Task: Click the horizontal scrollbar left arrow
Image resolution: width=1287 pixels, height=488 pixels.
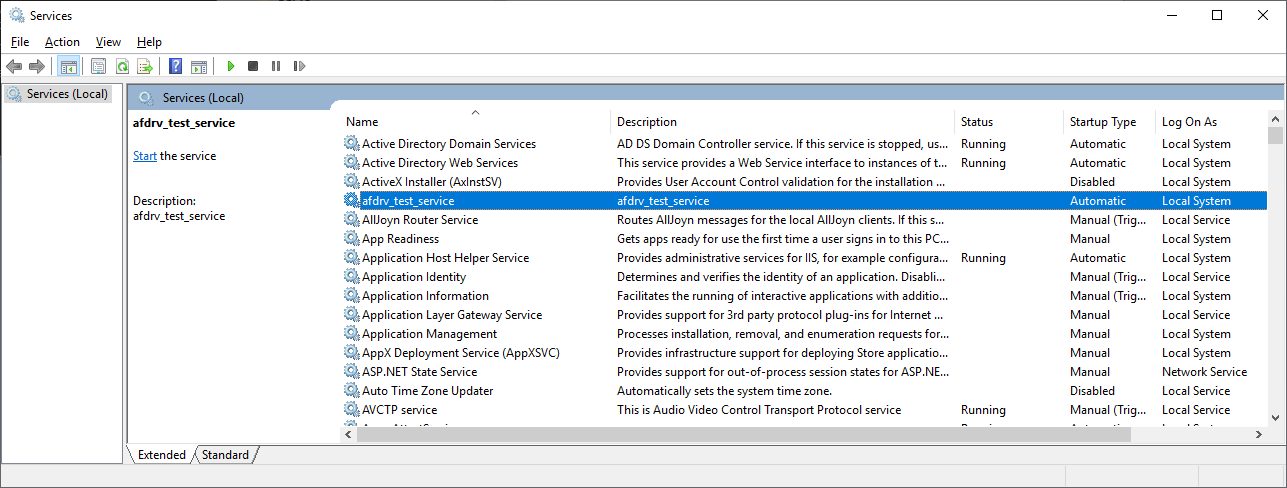Action: [x=348, y=435]
